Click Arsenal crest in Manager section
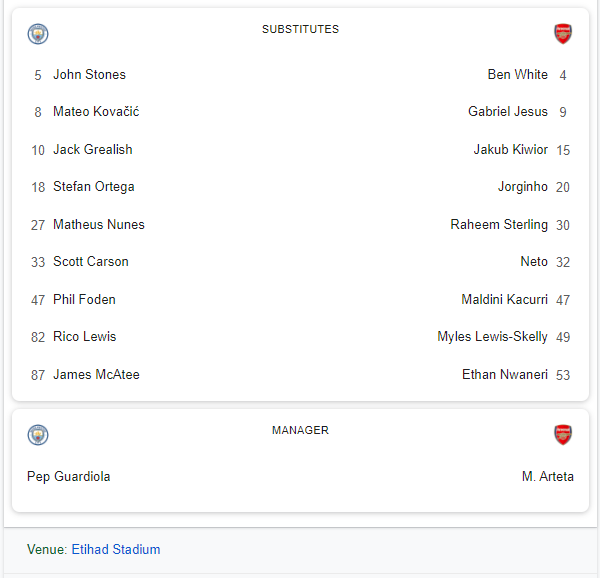The image size is (600, 578). pyautogui.click(x=563, y=435)
